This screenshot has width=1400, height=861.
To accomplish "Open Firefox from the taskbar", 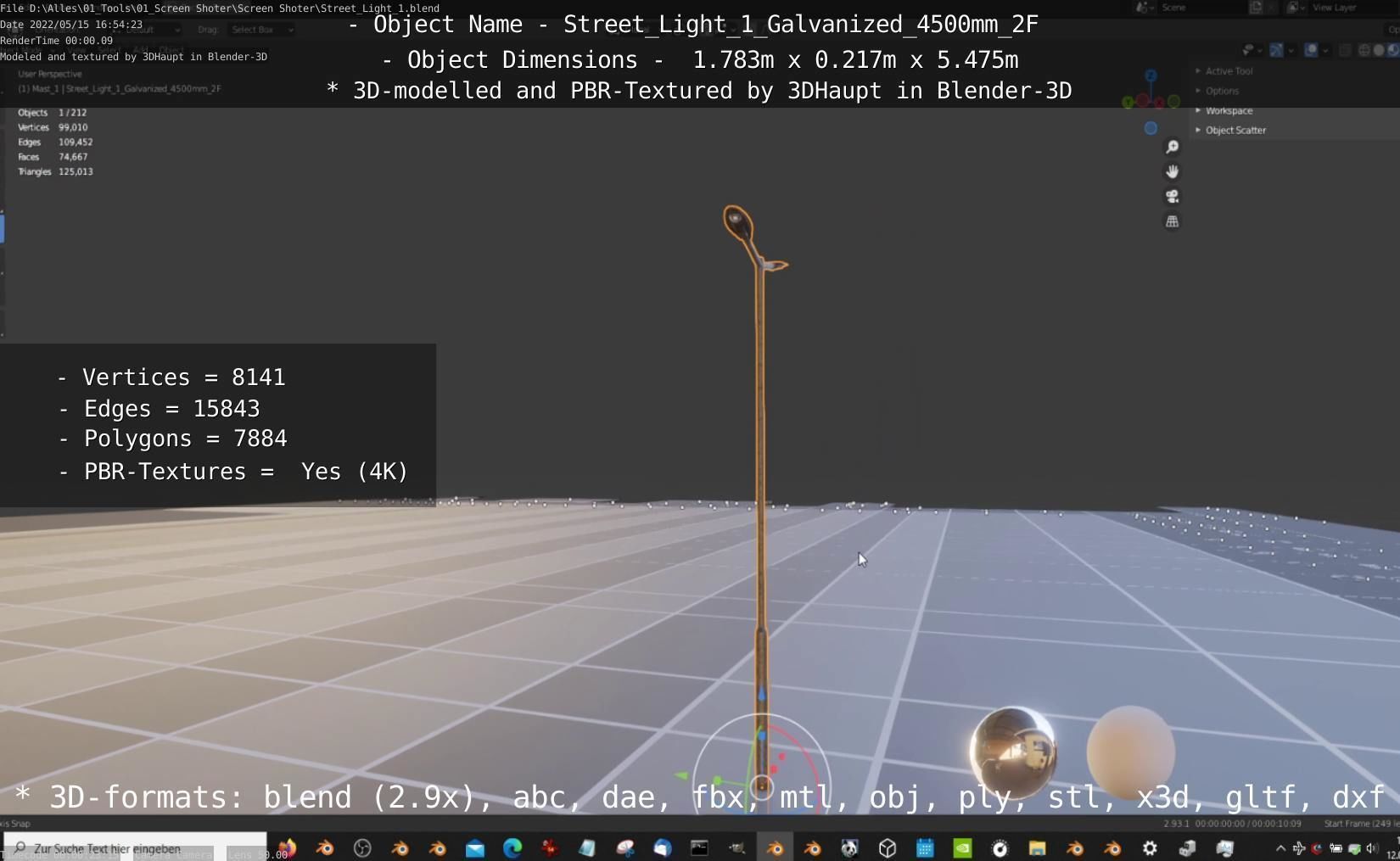I will (288, 848).
